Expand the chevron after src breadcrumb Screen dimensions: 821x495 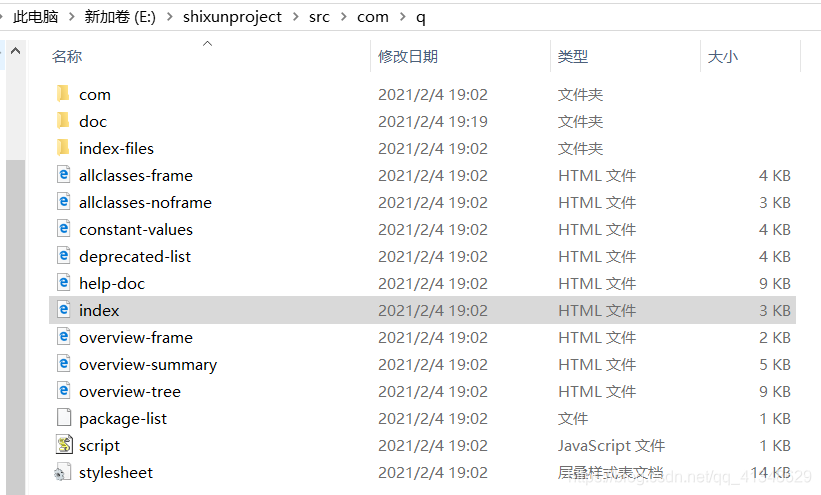343,17
